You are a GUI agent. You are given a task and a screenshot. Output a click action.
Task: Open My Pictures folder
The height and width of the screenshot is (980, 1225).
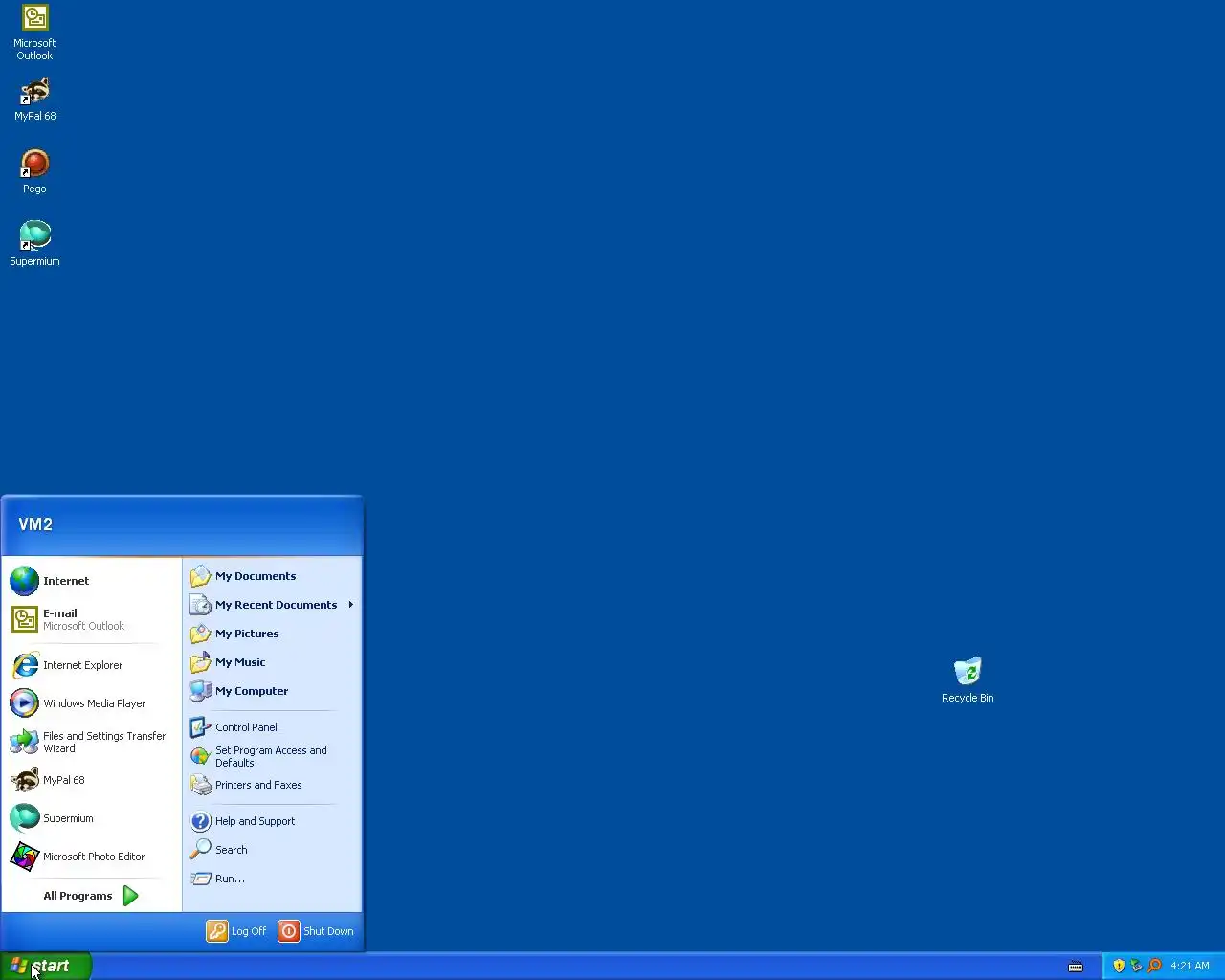pos(273,634)
